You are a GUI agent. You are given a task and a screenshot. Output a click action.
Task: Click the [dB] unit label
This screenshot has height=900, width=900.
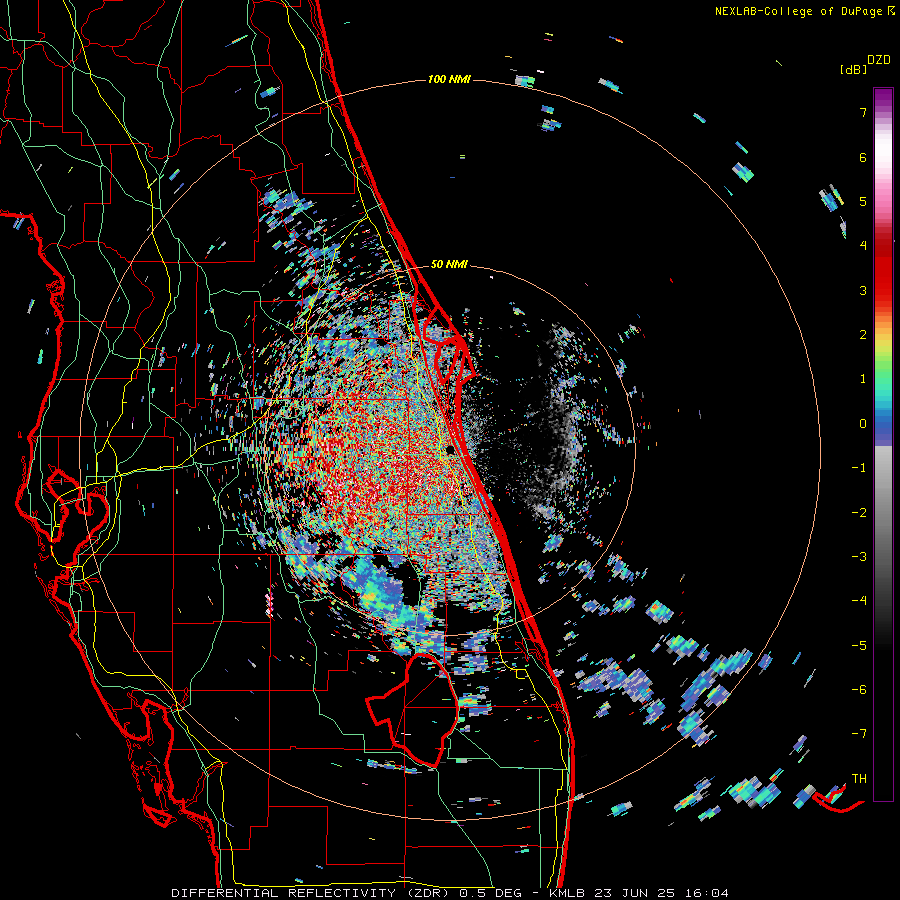853,69
